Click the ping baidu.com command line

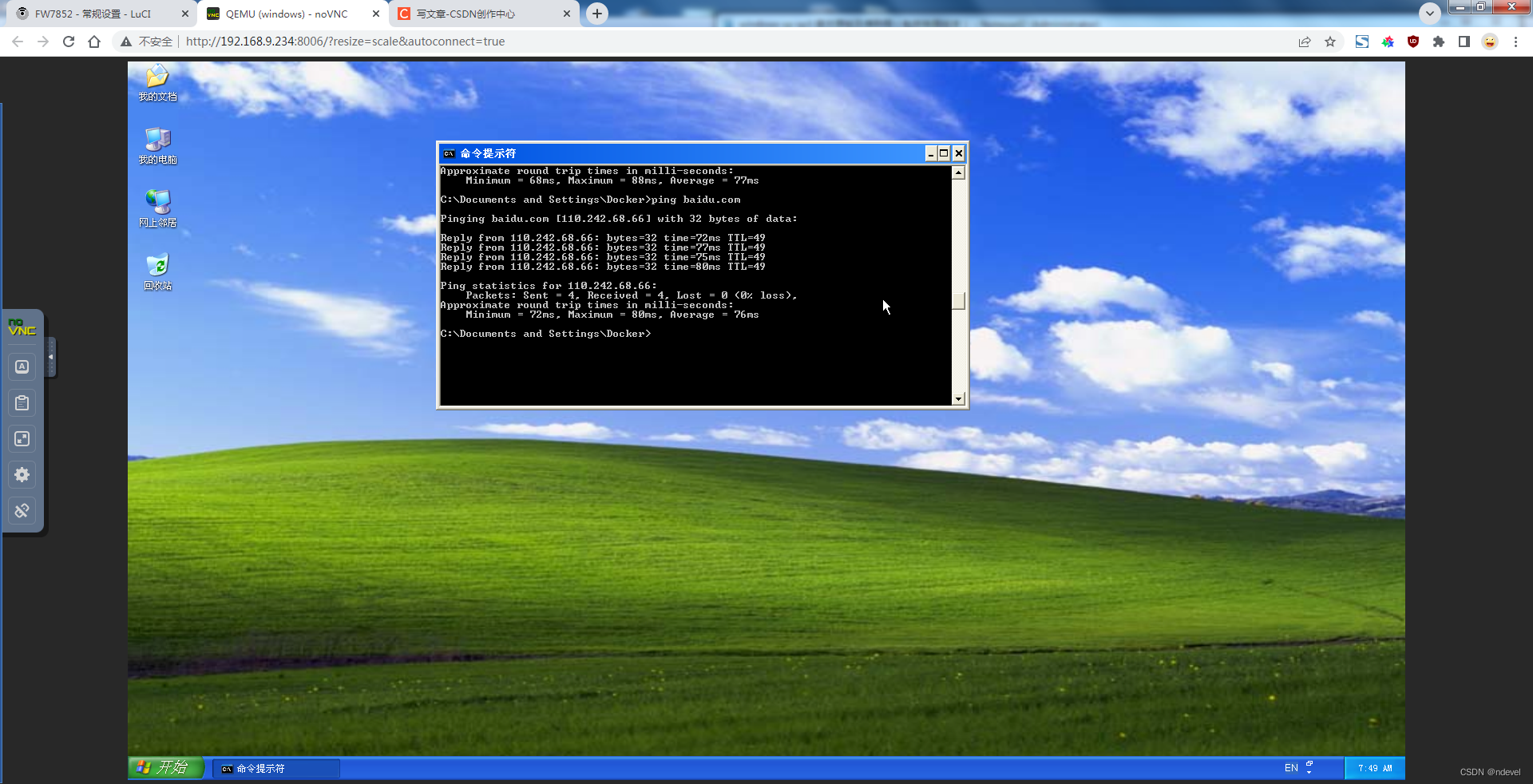pyautogui.click(x=591, y=200)
